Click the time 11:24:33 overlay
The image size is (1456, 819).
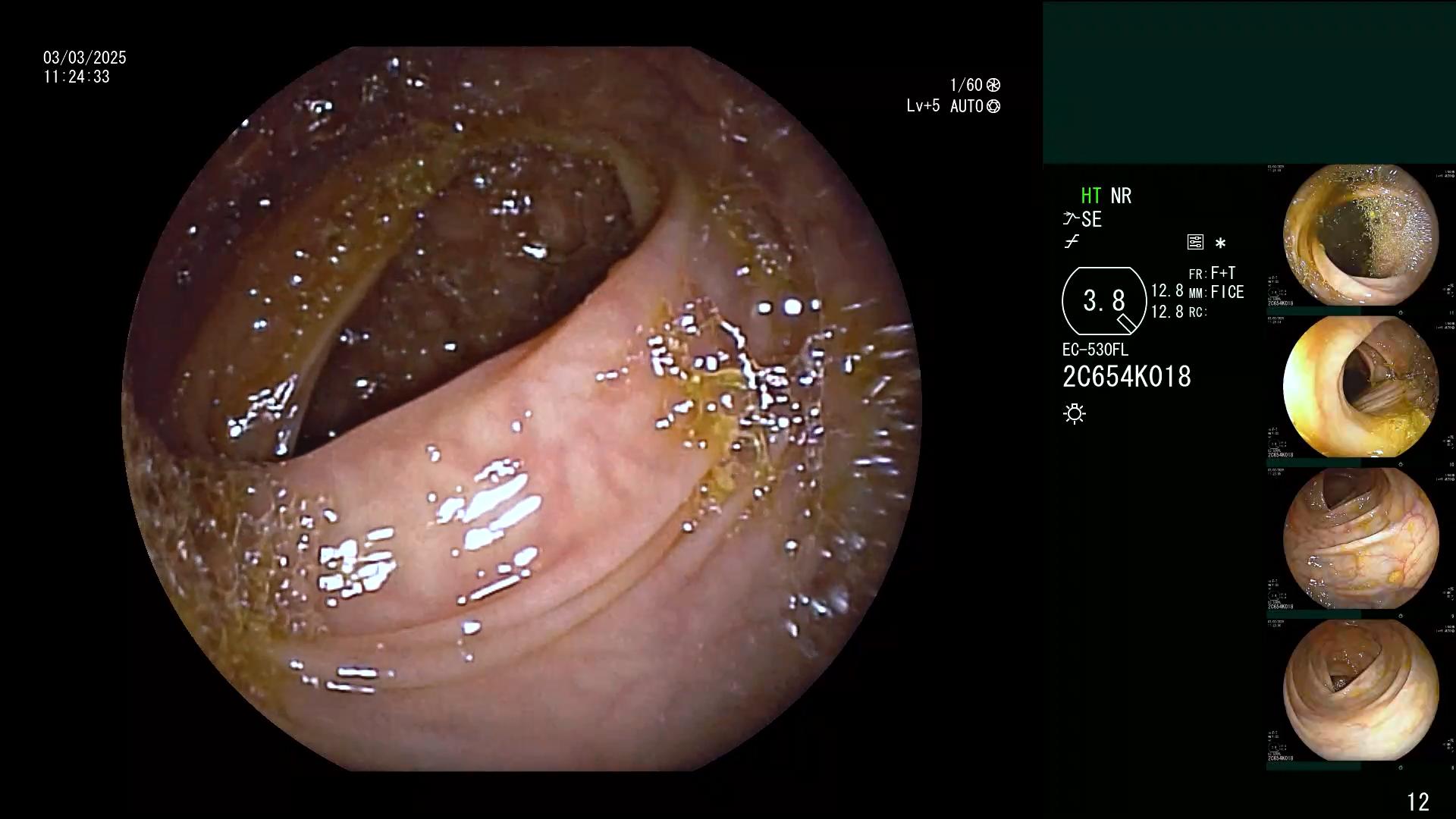tap(77, 77)
